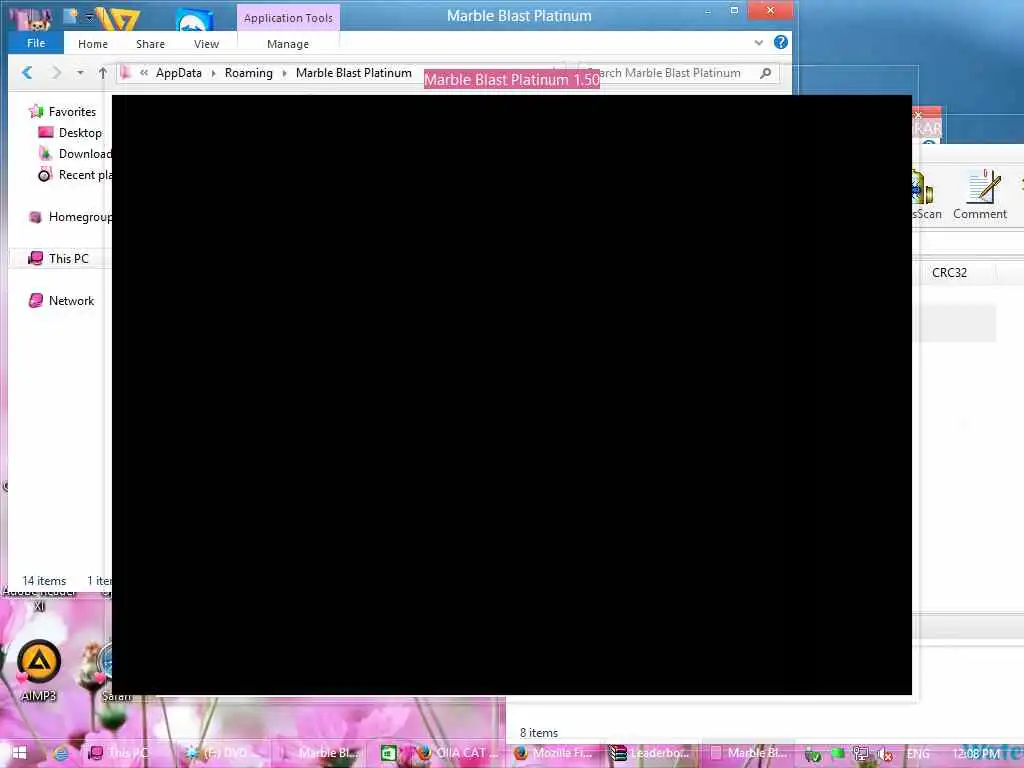Open Explorer help via the question mark

click(780, 42)
